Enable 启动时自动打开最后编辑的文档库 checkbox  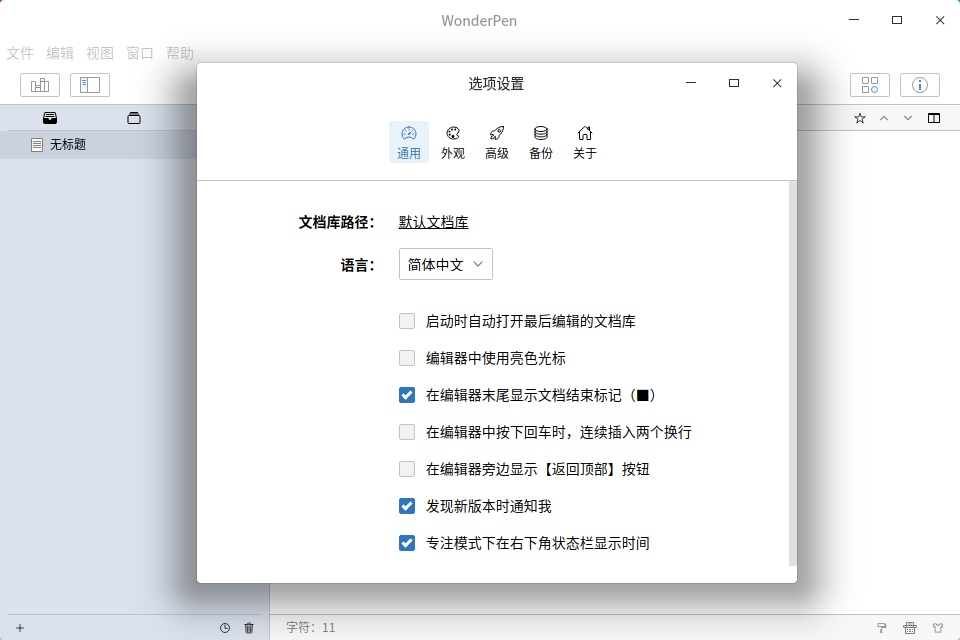click(407, 322)
